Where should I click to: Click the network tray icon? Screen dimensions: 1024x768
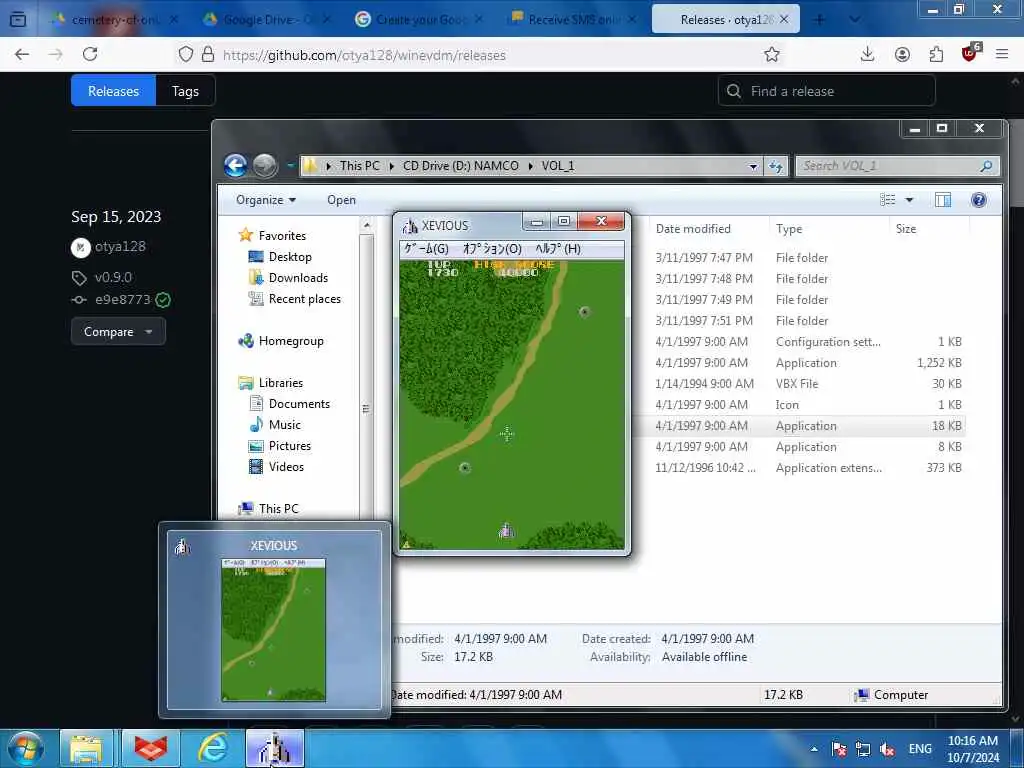(863, 750)
